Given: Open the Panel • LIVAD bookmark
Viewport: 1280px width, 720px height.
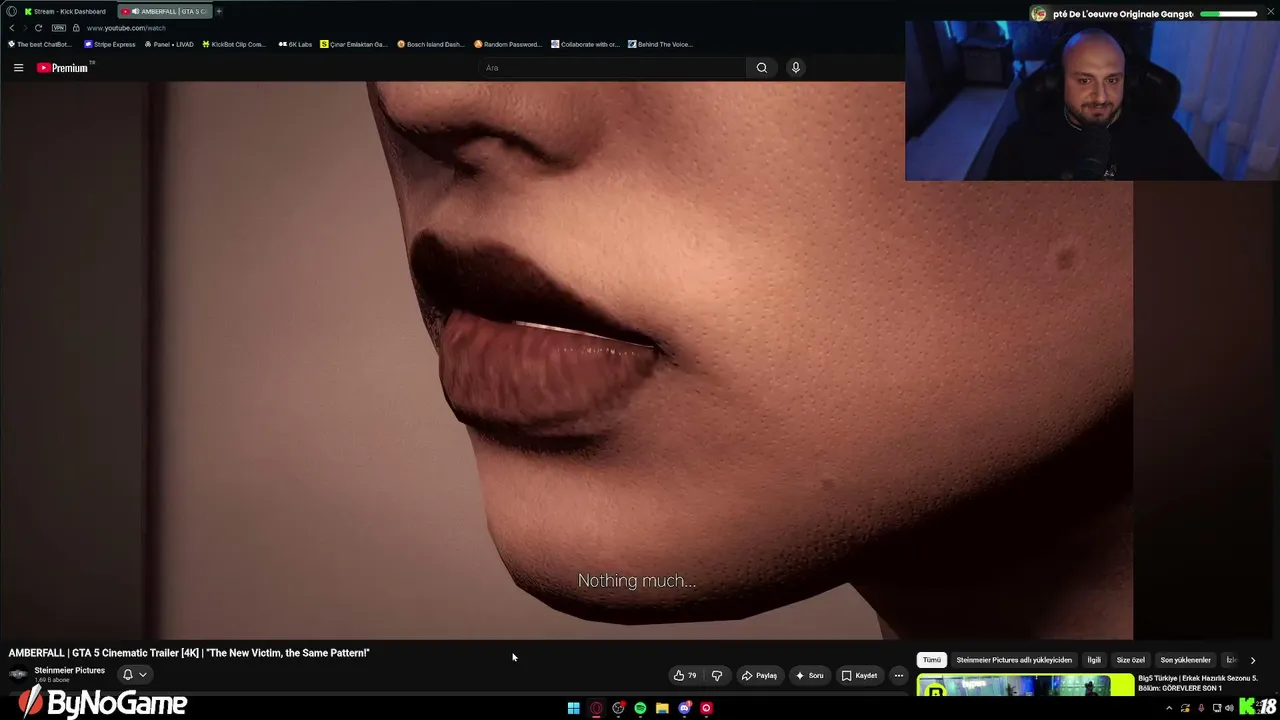Looking at the screenshot, I should pos(169,44).
